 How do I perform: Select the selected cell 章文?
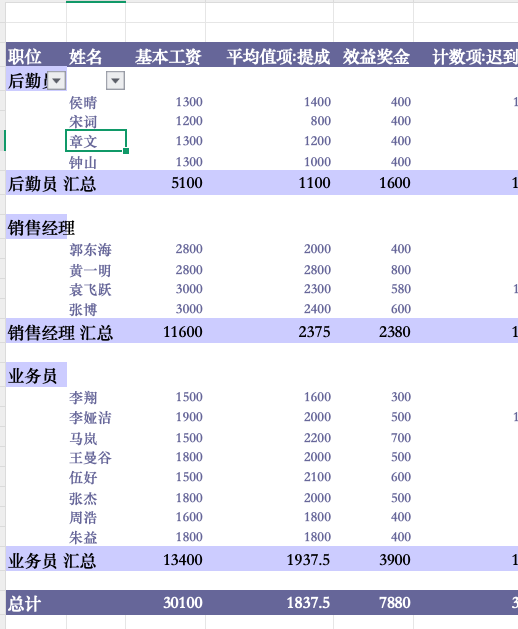96,140
